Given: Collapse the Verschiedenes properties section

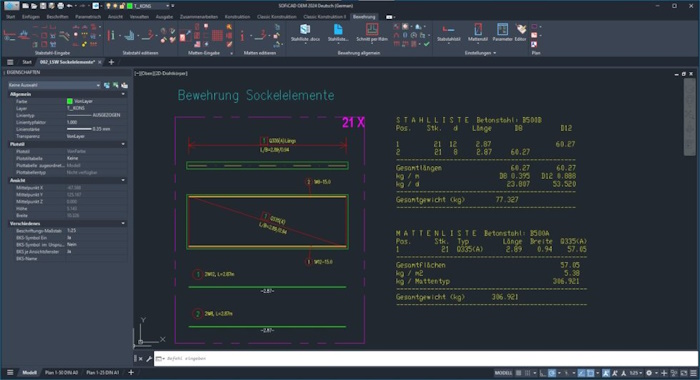Looking at the screenshot, I should tap(123, 223).
